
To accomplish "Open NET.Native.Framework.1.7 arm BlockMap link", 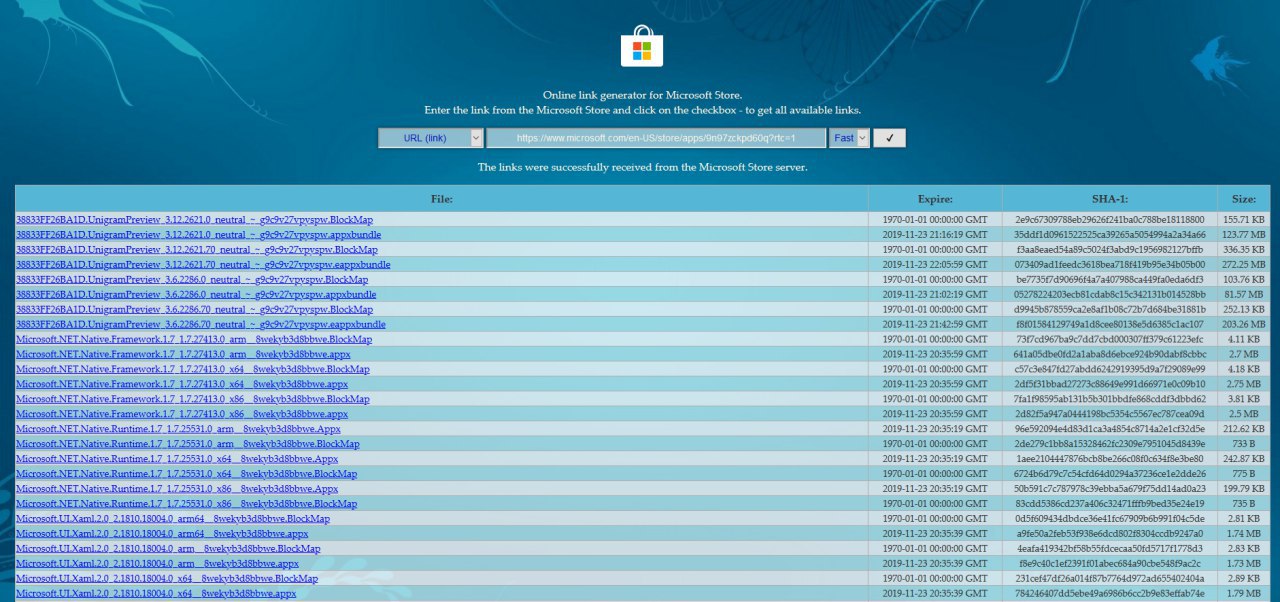I will (x=194, y=339).
